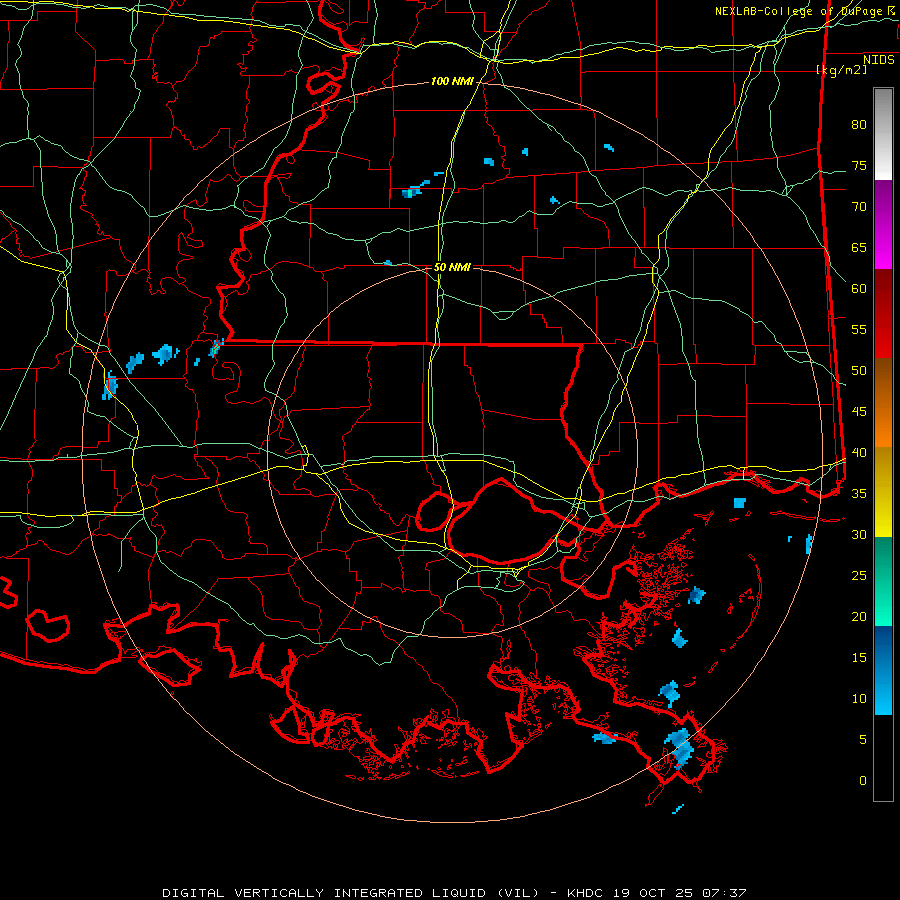The height and width of the screenshot is (900, 900).
Task: Select the 40 value on the VIL scale
Action: (859, 452)
